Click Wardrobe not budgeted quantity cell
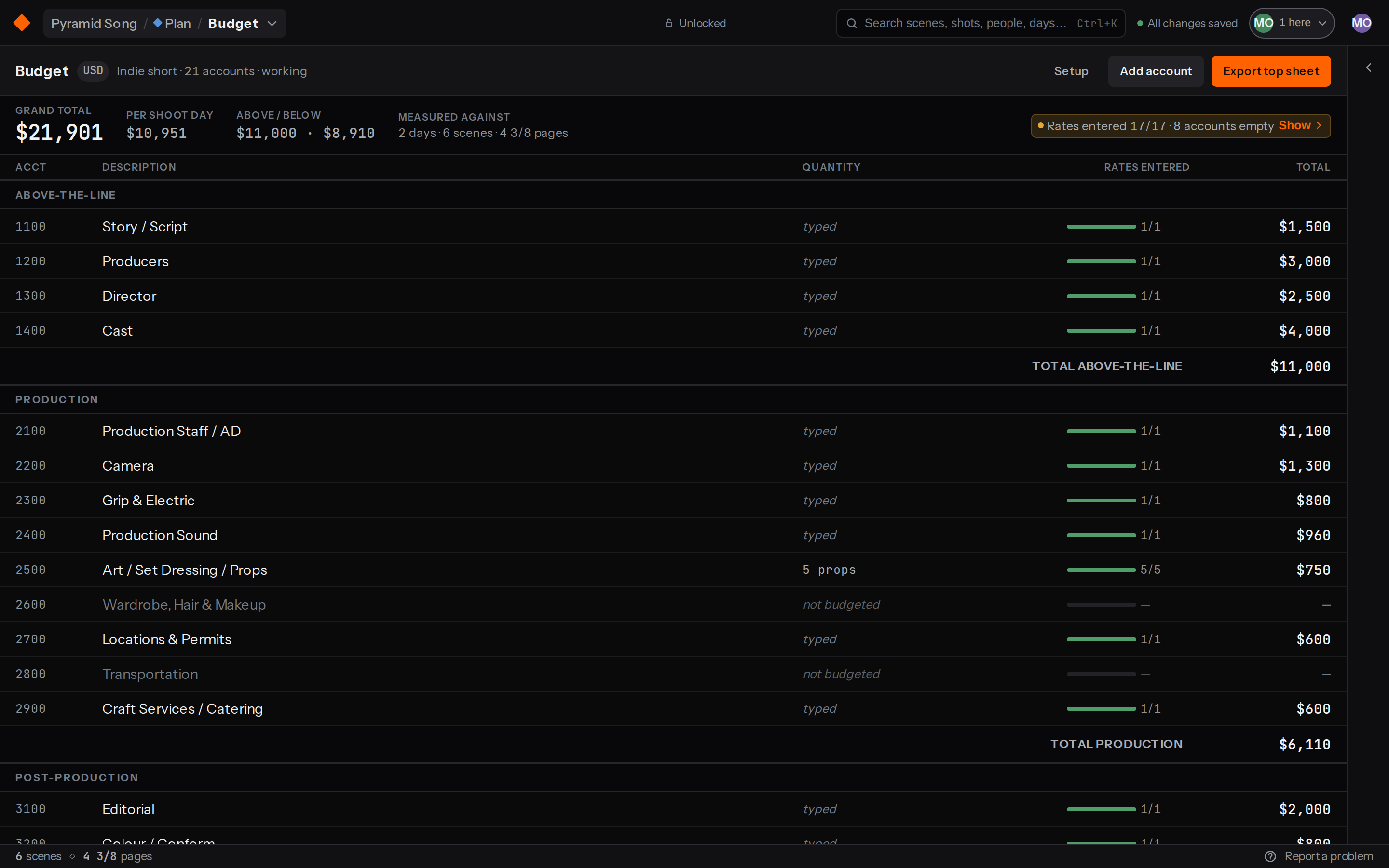This screenshot has width=1389, height=868. (x=841, y=605)
